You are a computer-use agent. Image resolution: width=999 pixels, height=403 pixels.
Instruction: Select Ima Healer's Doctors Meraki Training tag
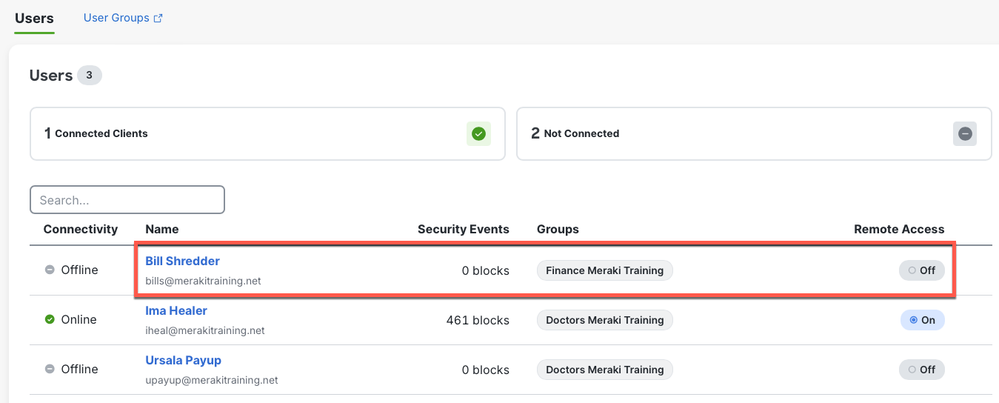click(x=605, y=320)
